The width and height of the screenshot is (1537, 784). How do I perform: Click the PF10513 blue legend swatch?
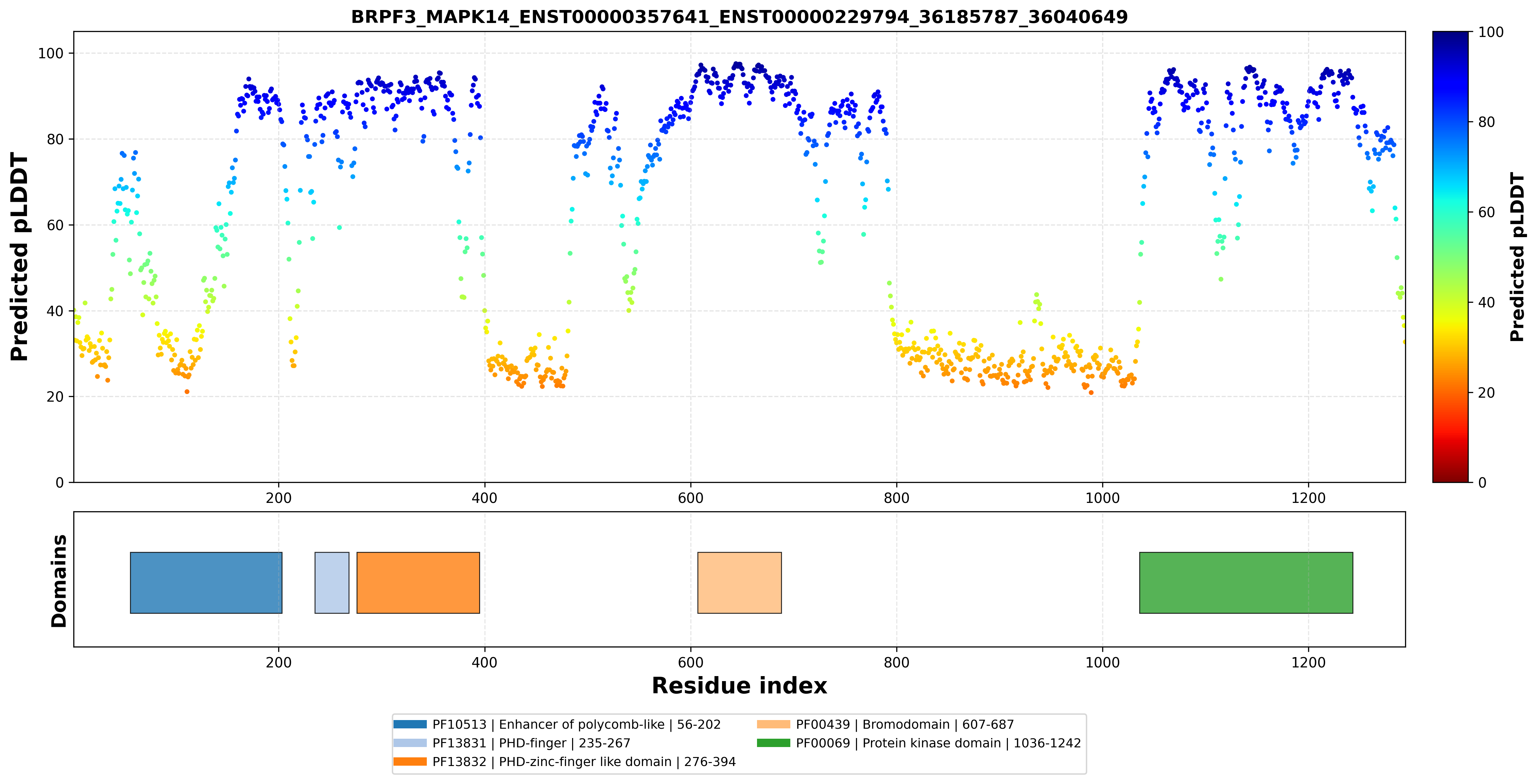click(x=410, y=724)
